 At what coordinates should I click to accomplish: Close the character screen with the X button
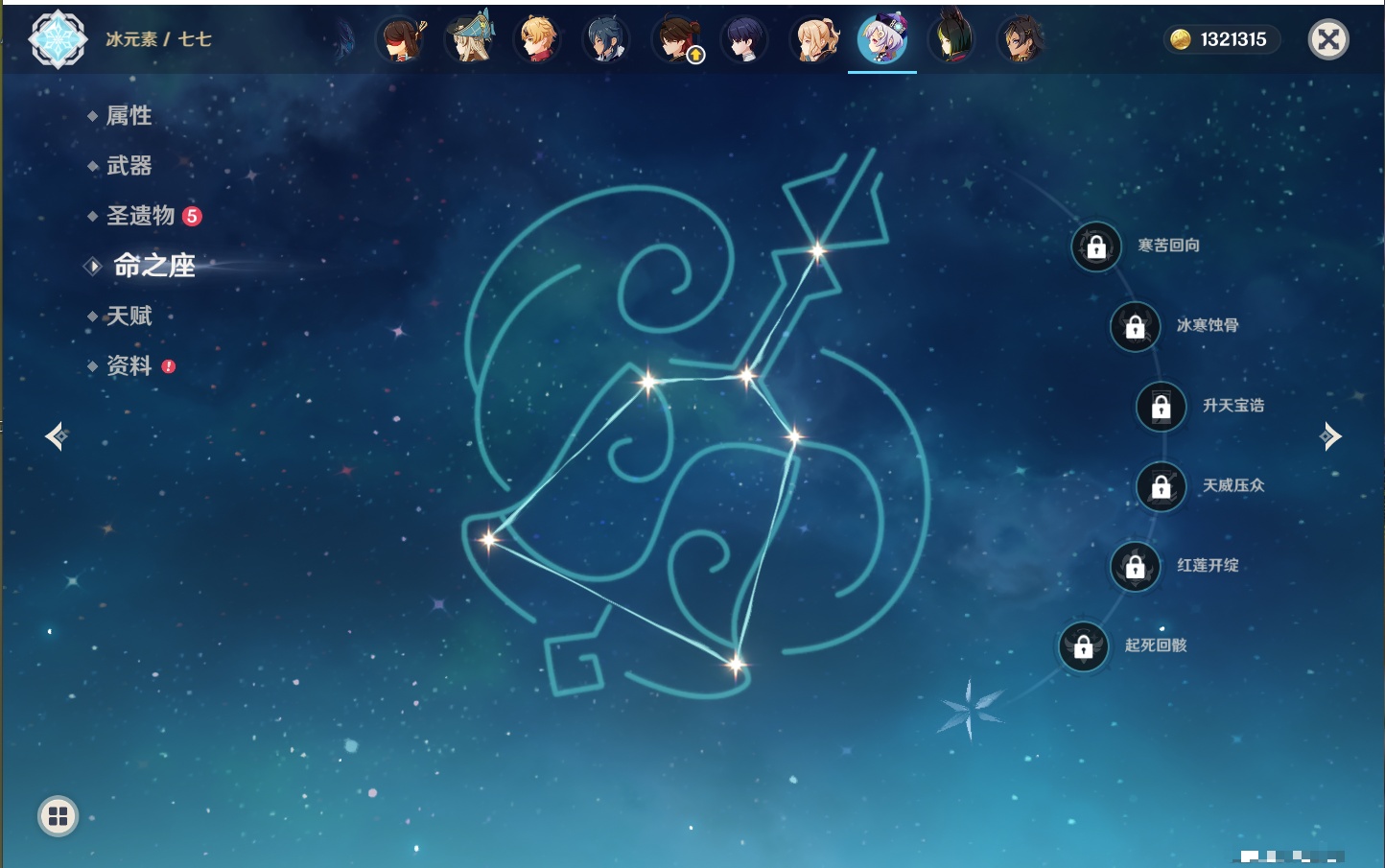(x=1328, y=39)
